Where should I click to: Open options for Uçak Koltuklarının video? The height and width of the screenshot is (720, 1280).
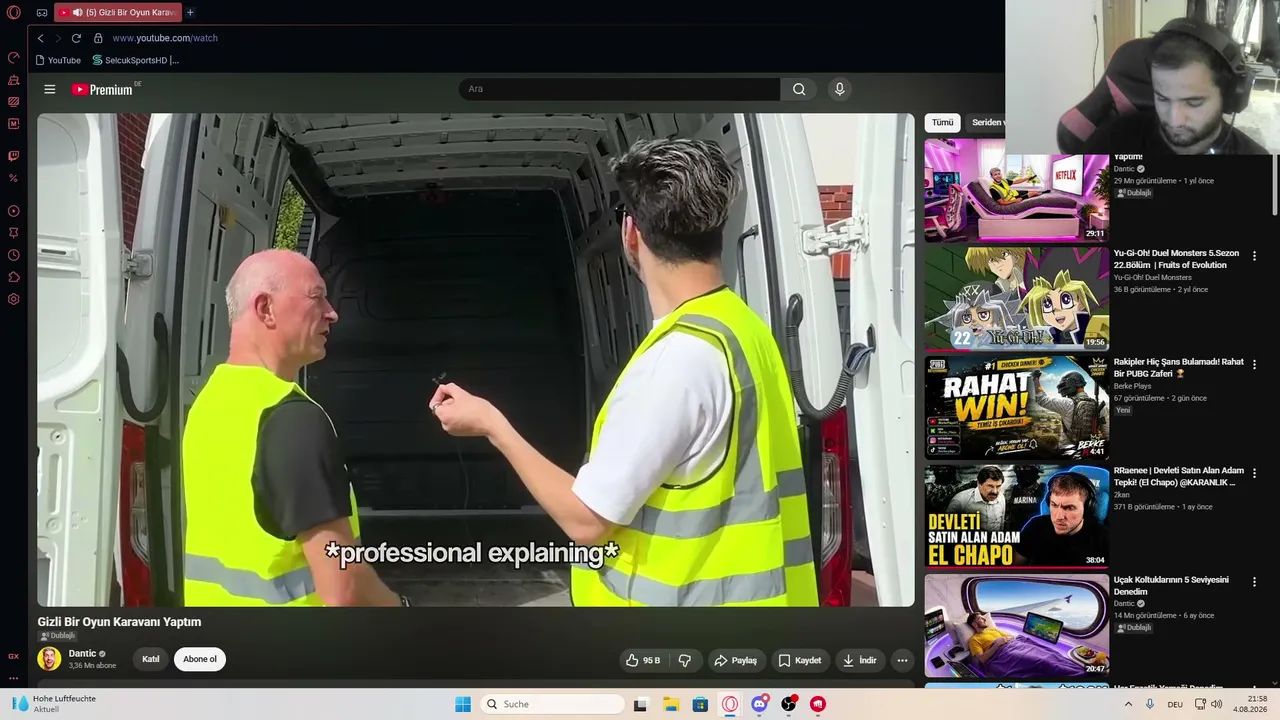tap(1254, 583)
